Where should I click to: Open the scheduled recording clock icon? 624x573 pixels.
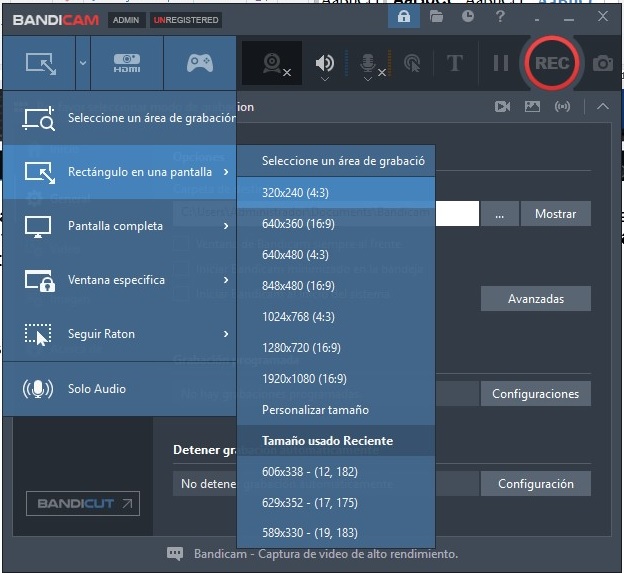[468, 16]
